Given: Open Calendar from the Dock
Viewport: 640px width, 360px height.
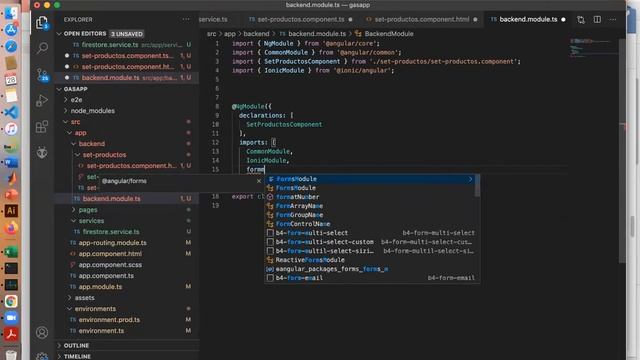Looking at the screenshot, I should [x=11, y=79].
